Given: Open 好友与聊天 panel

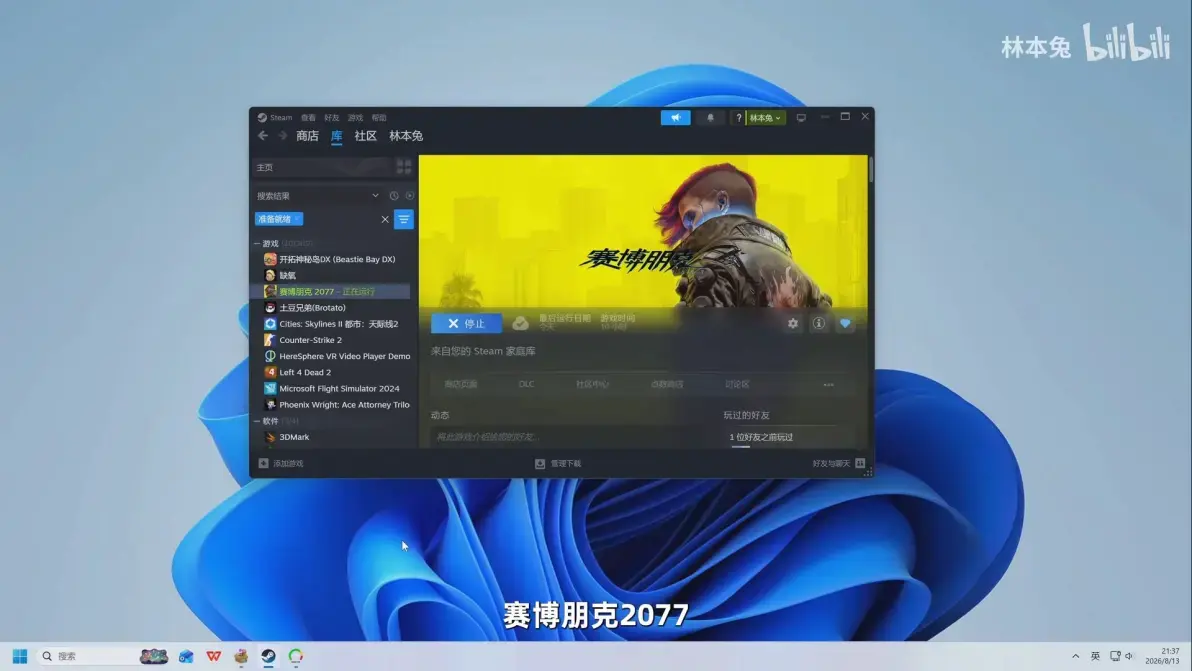Looking at the screenshot, I should pos(839,464).
